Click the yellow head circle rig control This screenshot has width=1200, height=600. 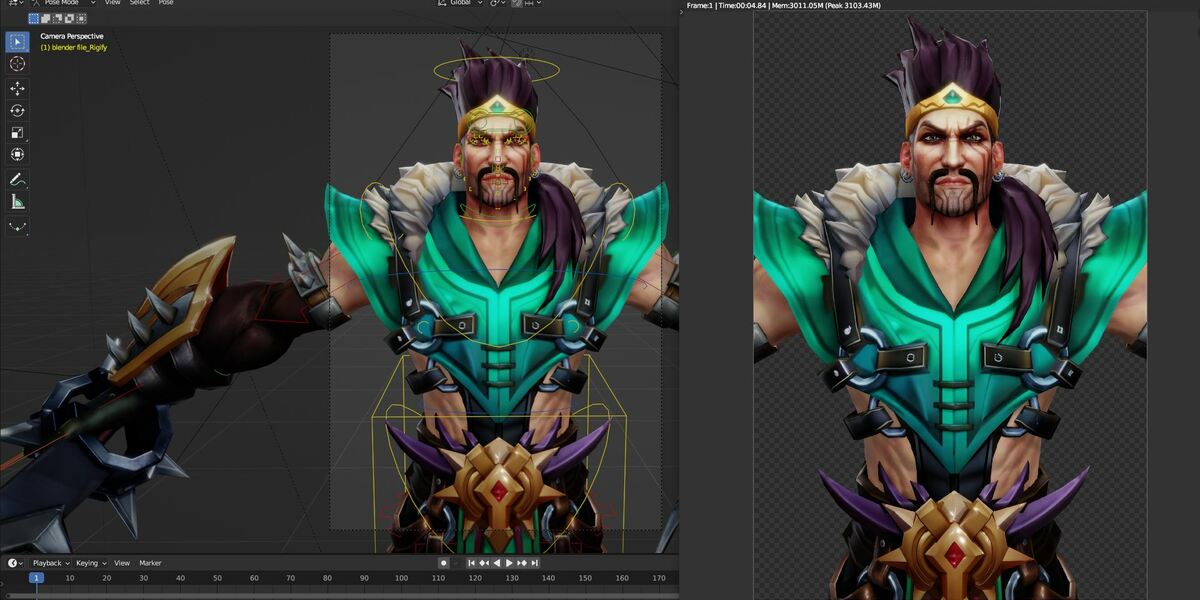[x=497, y=69]
